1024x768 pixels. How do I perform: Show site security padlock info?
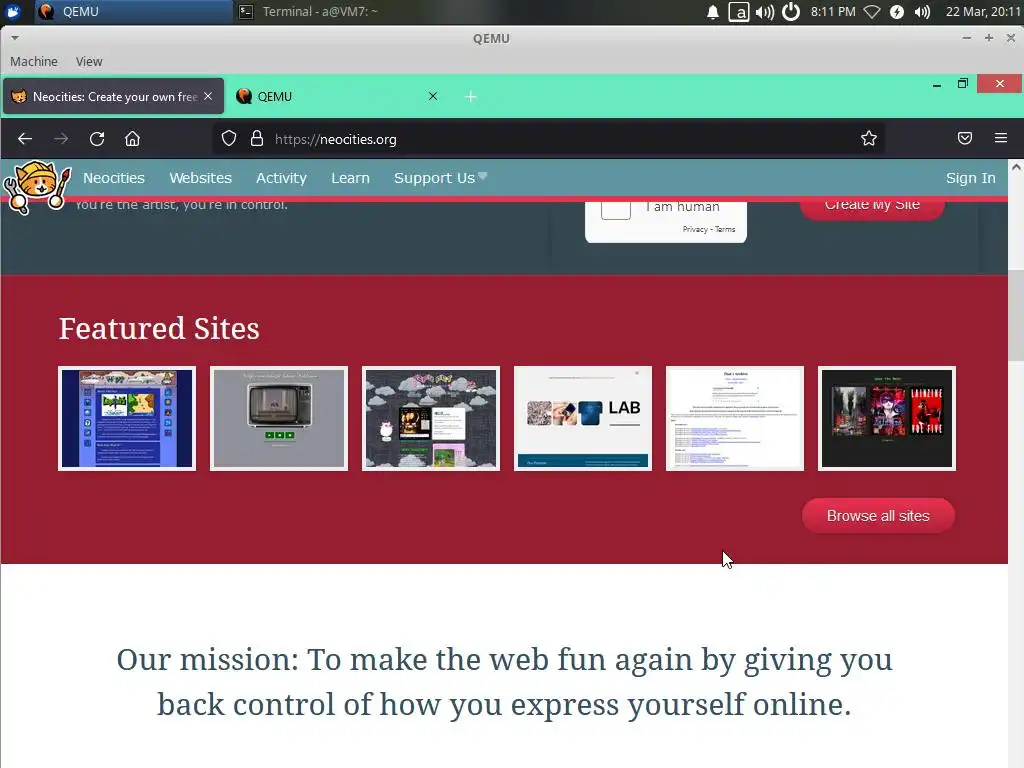point(257,138)
